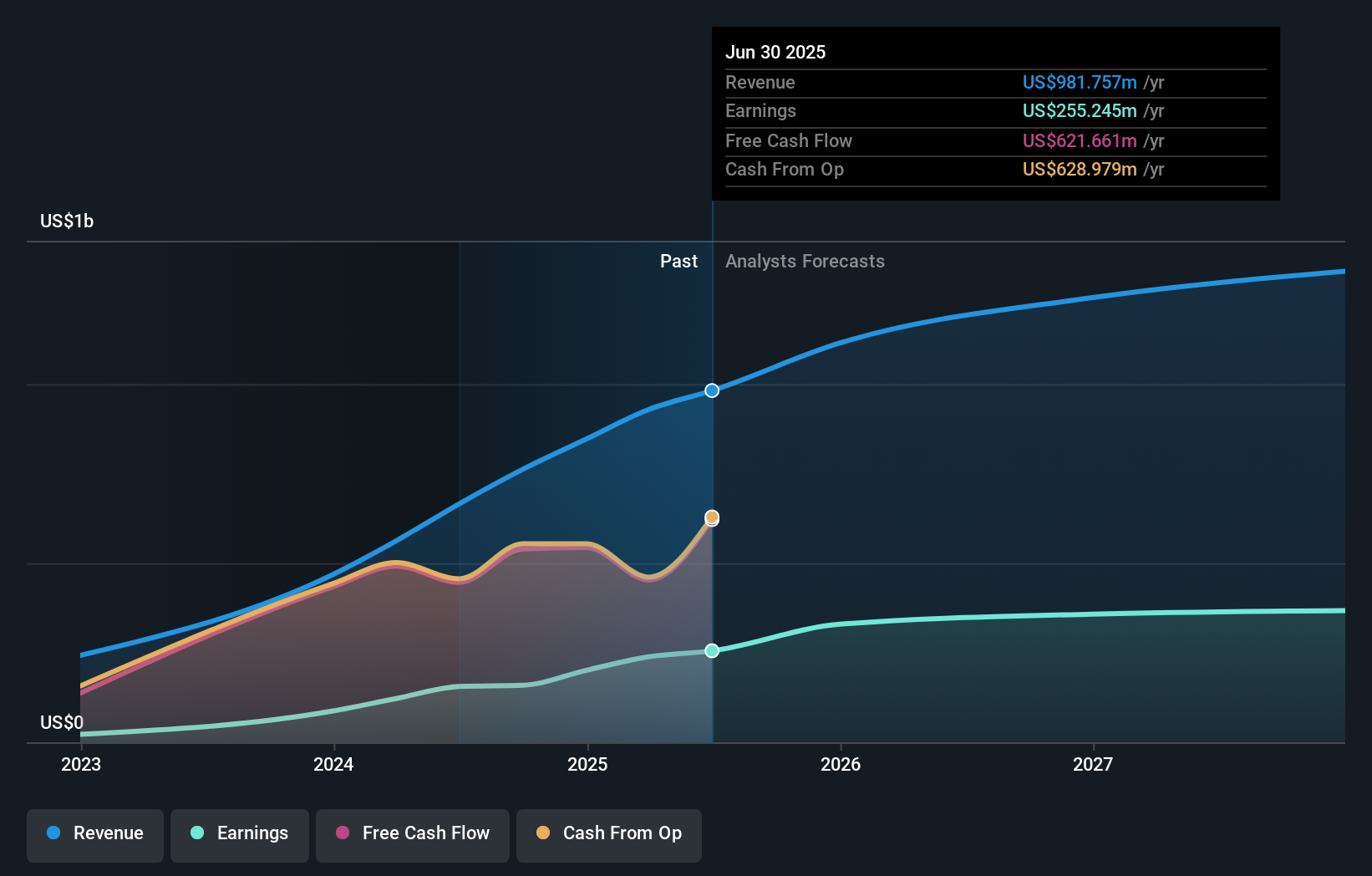Select the orange Cash From Op chart marker
This screenshot has height=876, width=1372.
[711, 517]
